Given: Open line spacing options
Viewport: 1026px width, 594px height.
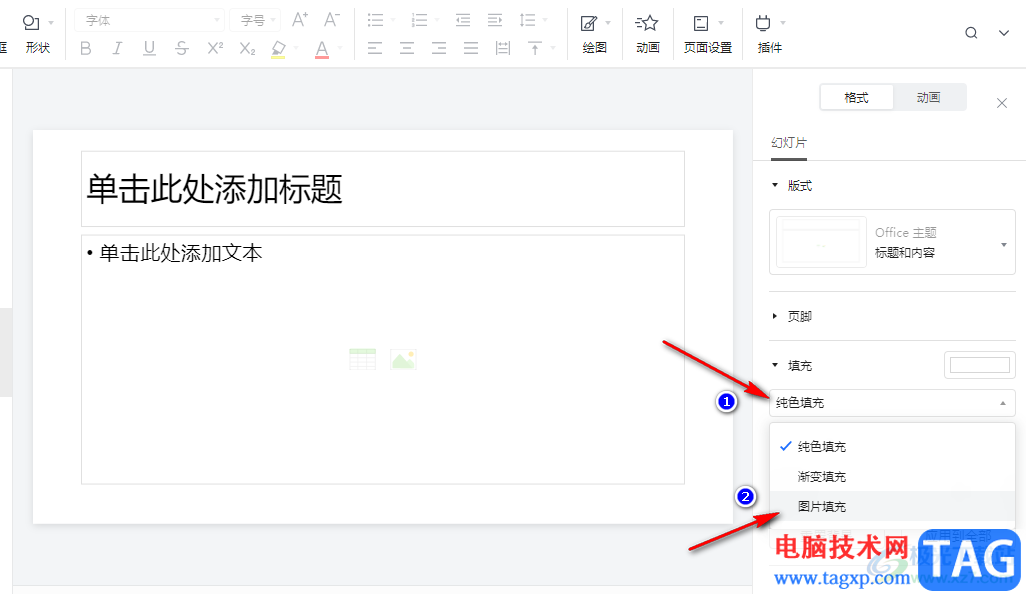Looking at the screenshot, I should click(x=527, y=20).
